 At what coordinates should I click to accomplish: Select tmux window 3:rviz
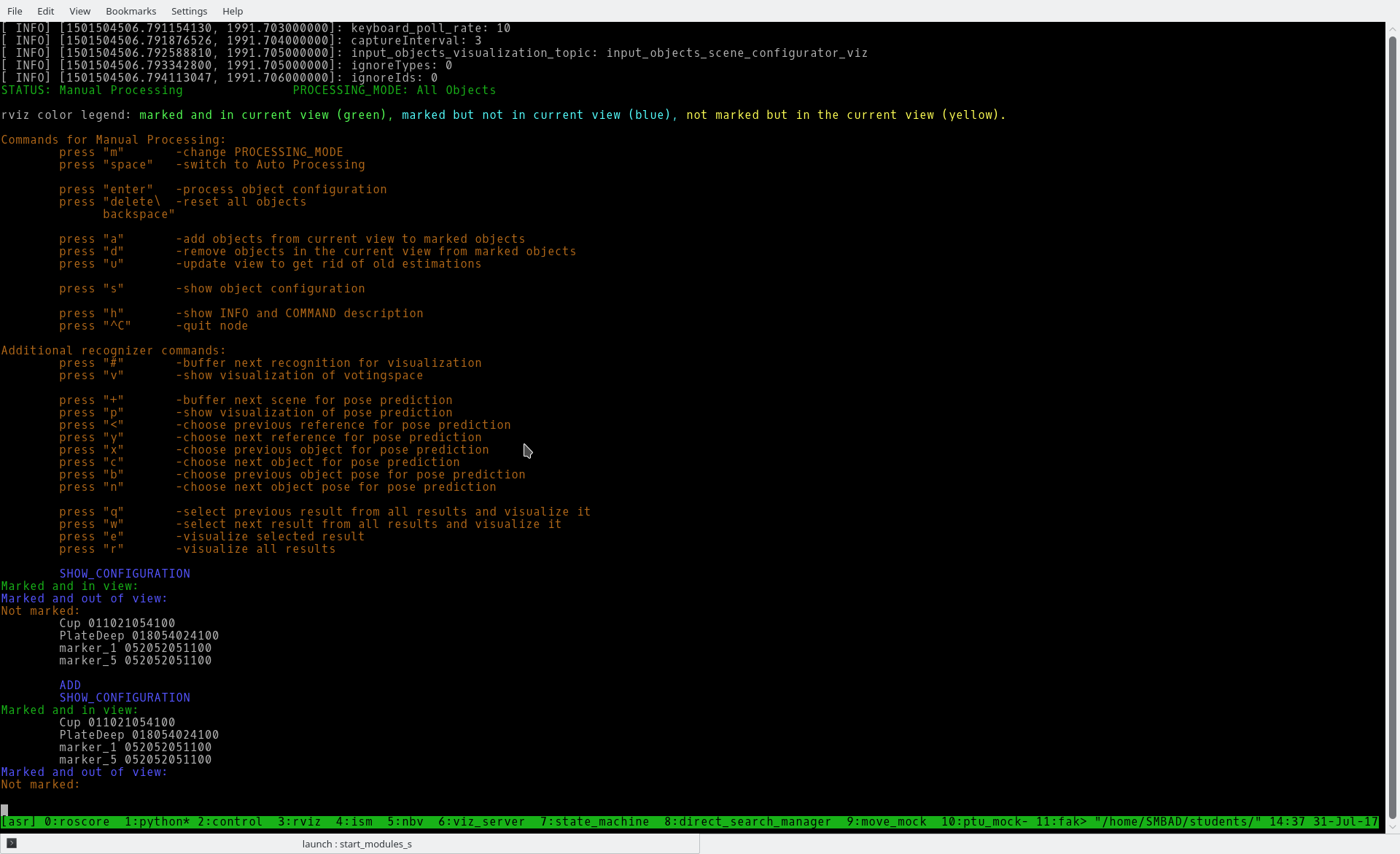point(299,822)
